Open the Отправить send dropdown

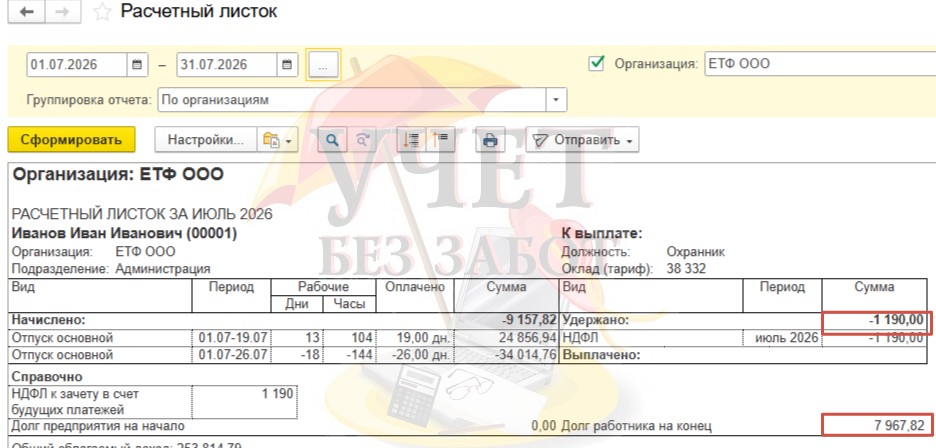coord(582,140)
